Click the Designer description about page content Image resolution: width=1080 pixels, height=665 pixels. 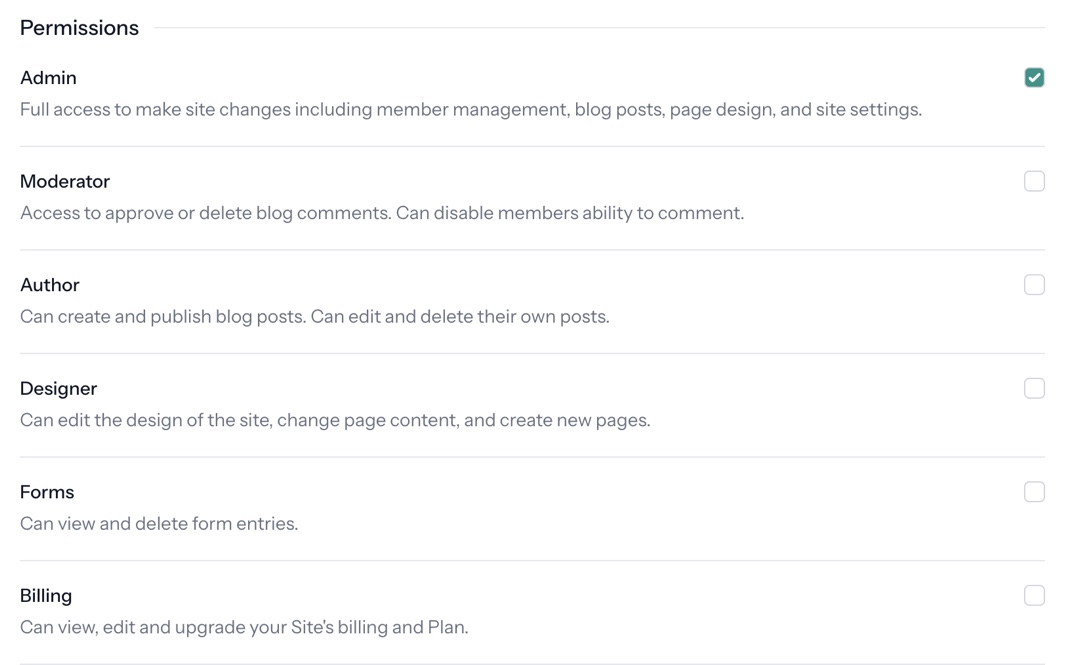(x=335, y=420)
